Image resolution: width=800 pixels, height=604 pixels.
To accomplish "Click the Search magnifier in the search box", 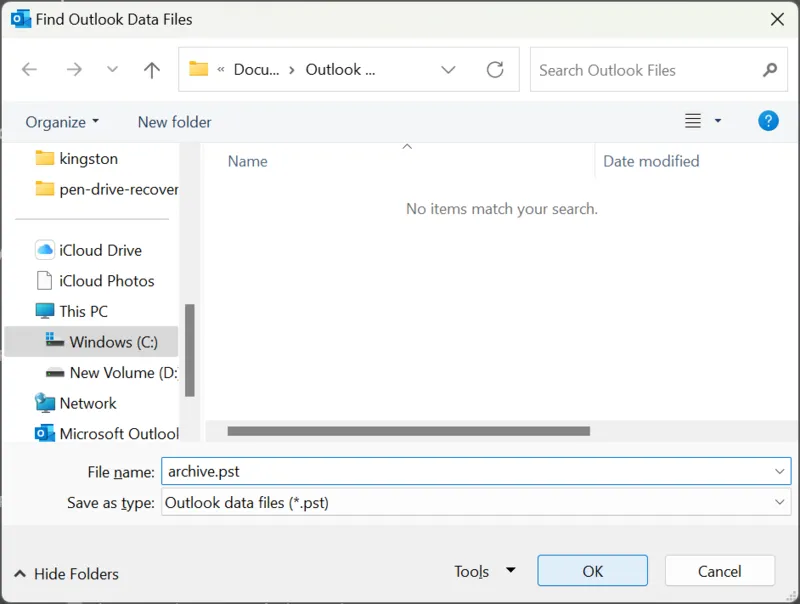I will tap(769, 70).
